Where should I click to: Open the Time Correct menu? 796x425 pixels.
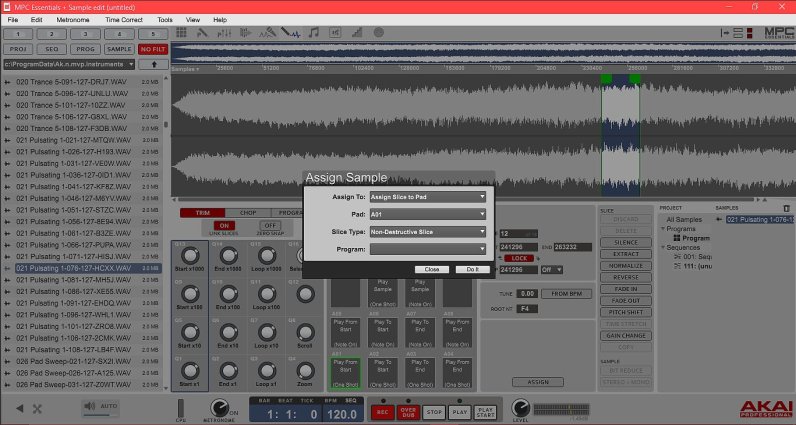[123, 19]
